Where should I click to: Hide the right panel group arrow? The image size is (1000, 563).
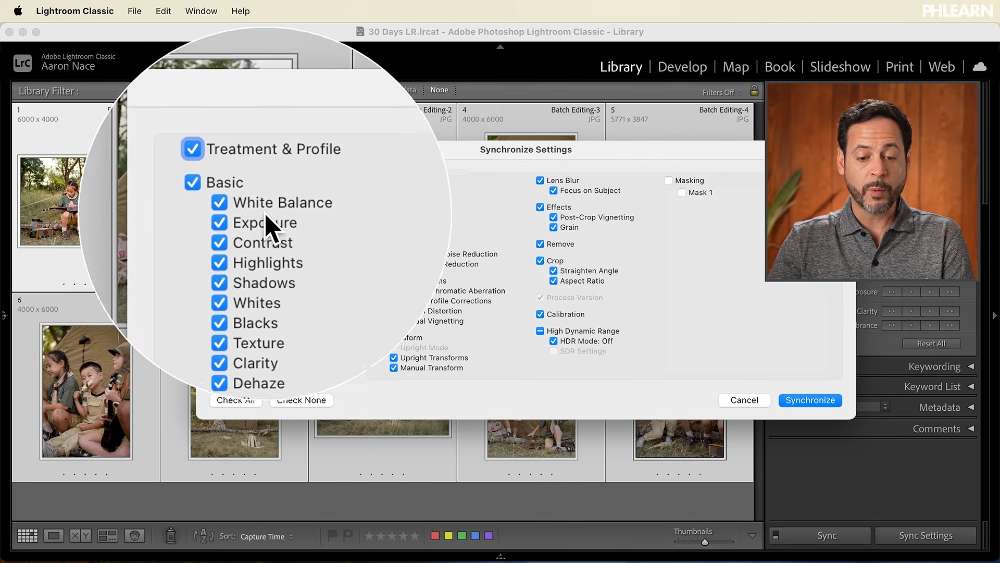click(x=994, y=316)
